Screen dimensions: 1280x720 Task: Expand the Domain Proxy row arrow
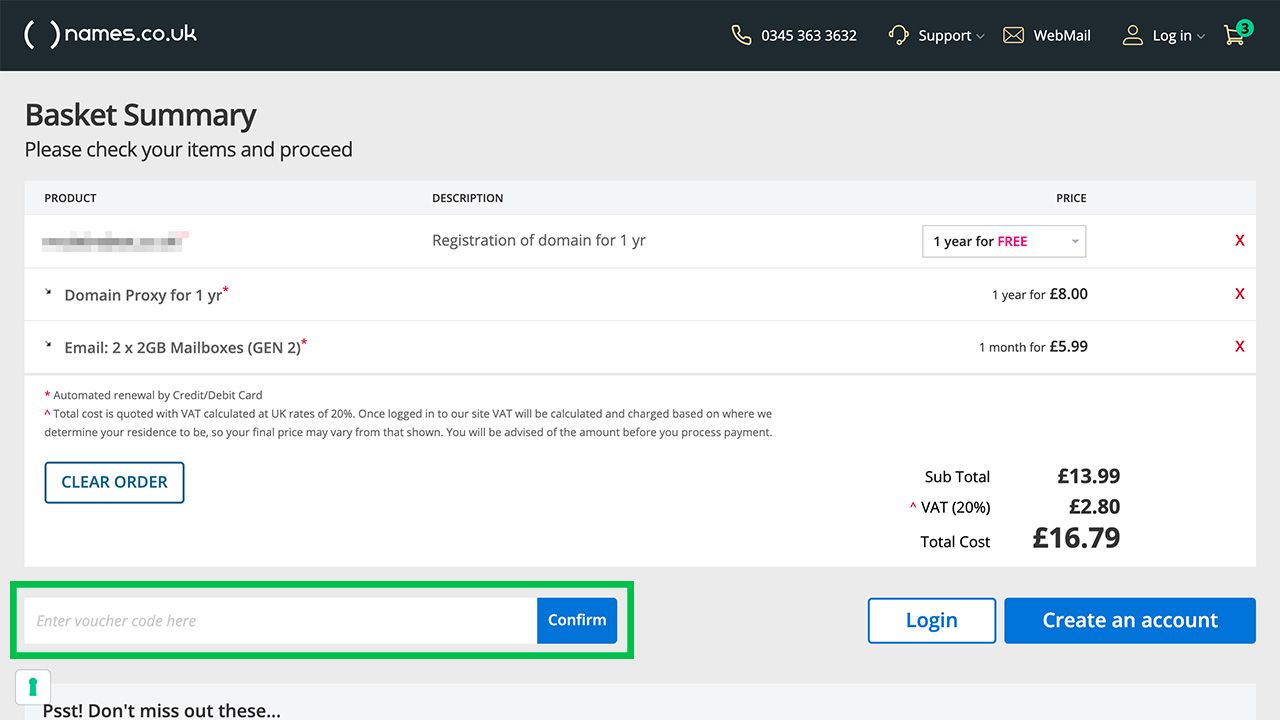pos(49,293)
